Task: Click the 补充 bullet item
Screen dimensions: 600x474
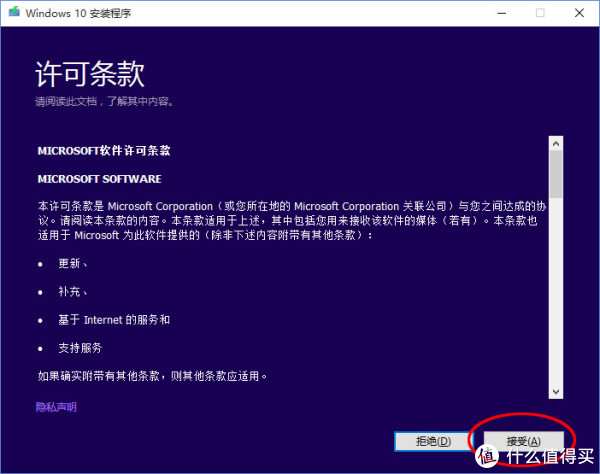Action: coord(72,292)
